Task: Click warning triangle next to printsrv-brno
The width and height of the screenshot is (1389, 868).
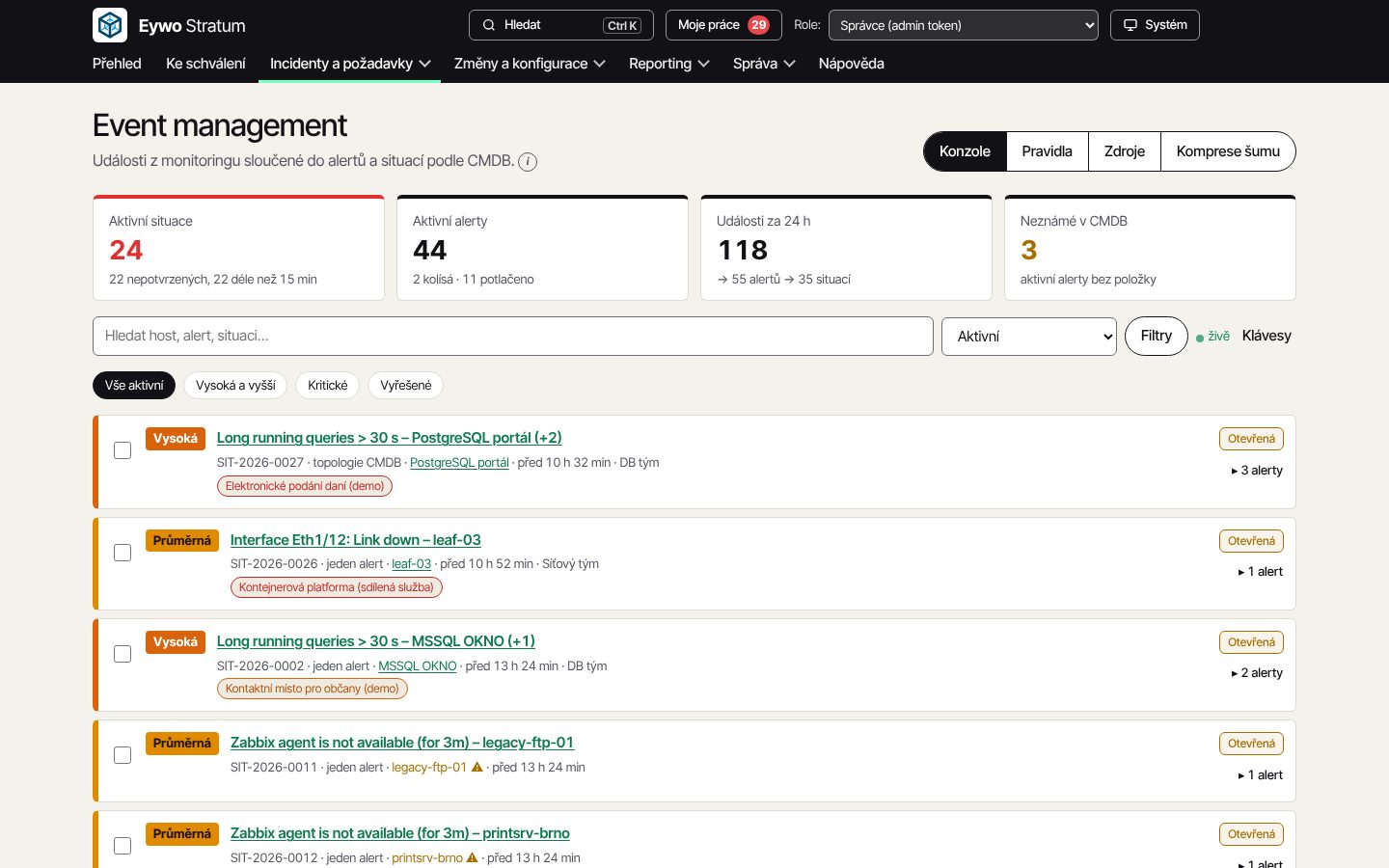Action: coord(472,857)
